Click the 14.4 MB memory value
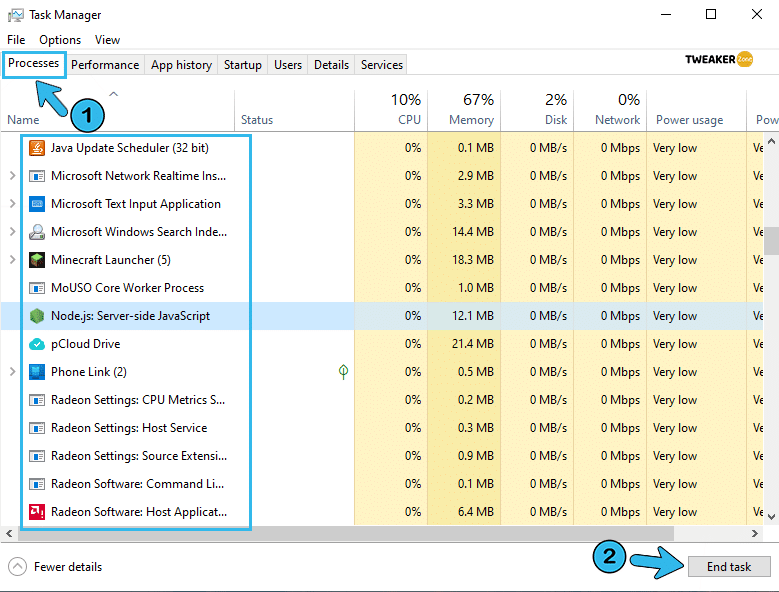Screen dimensions: 779x592 (x=472, y=232)
